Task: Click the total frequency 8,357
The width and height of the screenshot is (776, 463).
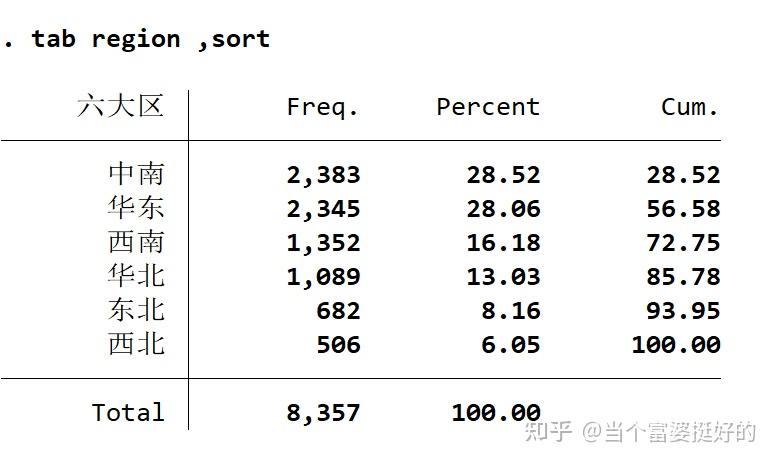Action: point(323,413)
